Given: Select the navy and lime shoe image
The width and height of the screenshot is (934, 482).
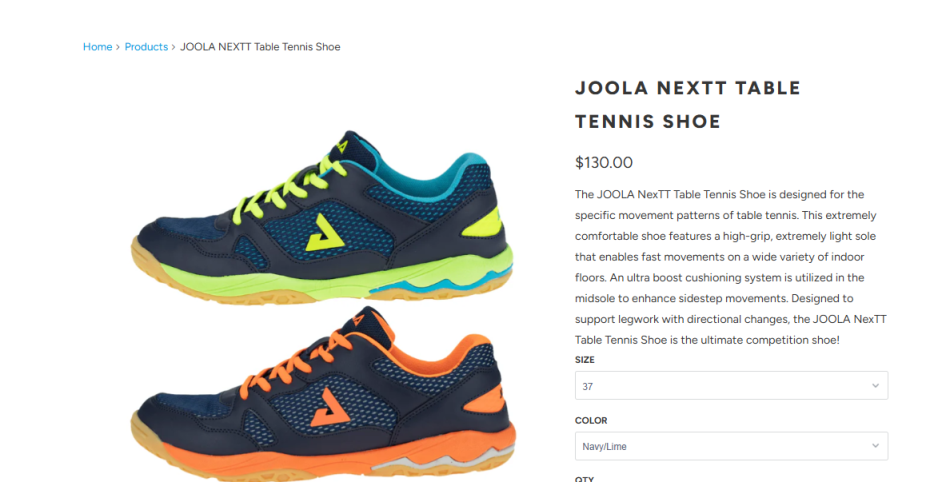Looking at the screenshot, I should [x=322, y=217].
